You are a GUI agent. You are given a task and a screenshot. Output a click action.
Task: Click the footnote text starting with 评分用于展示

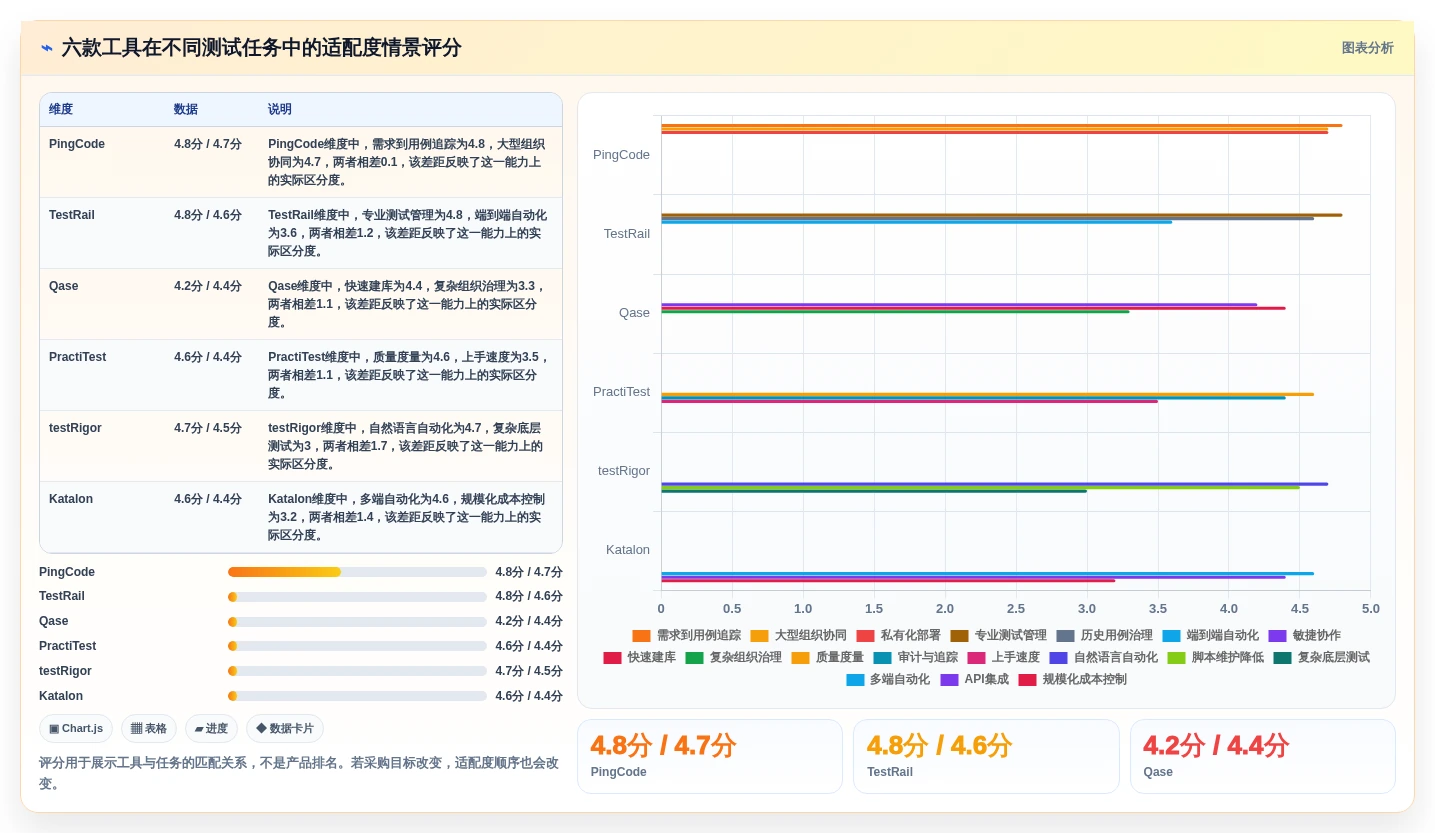point(299,773)
